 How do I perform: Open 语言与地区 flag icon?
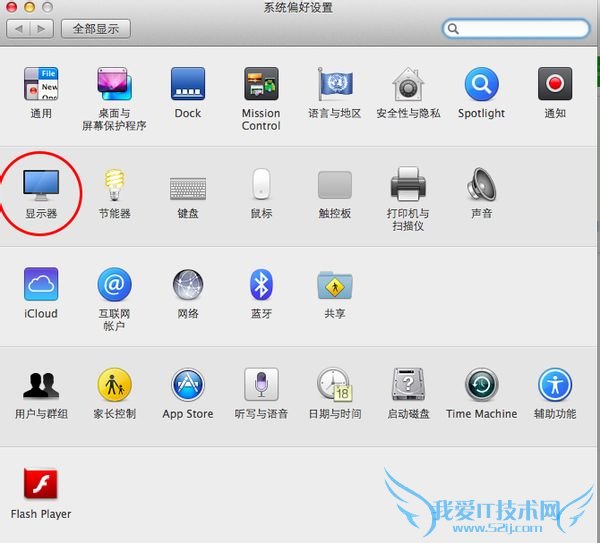pos(335,84)
